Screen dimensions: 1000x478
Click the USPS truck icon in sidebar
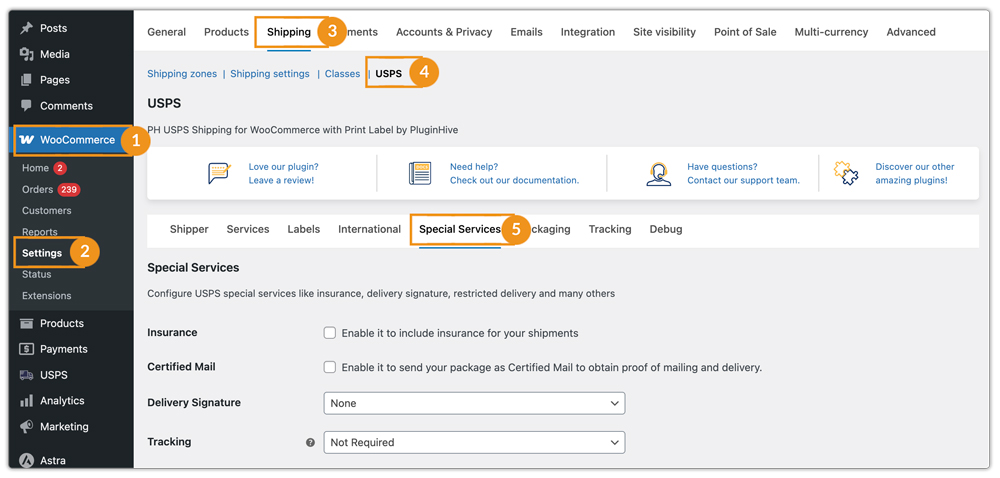point(26,375)
